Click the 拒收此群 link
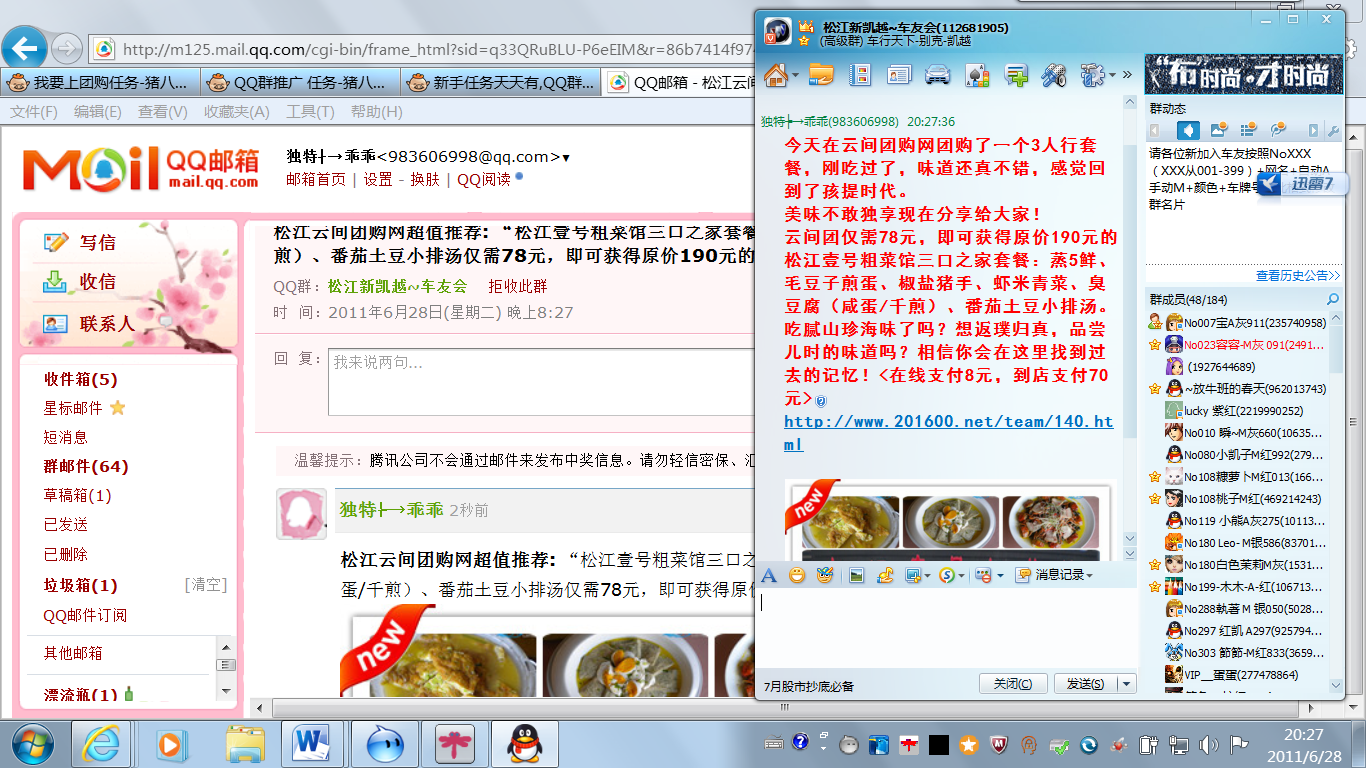Image resolution: width=1366 pixels, height=768 pixels. click(x=518, y=286)
